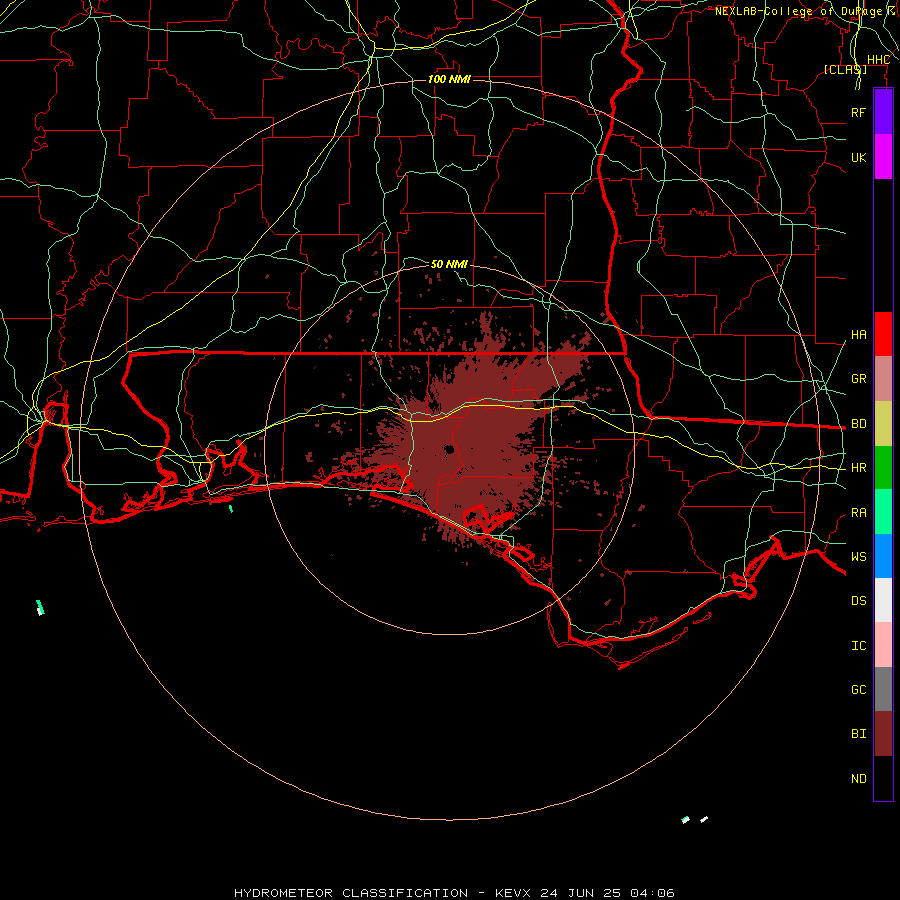Click the DS white legend swatch

[883, 600]
